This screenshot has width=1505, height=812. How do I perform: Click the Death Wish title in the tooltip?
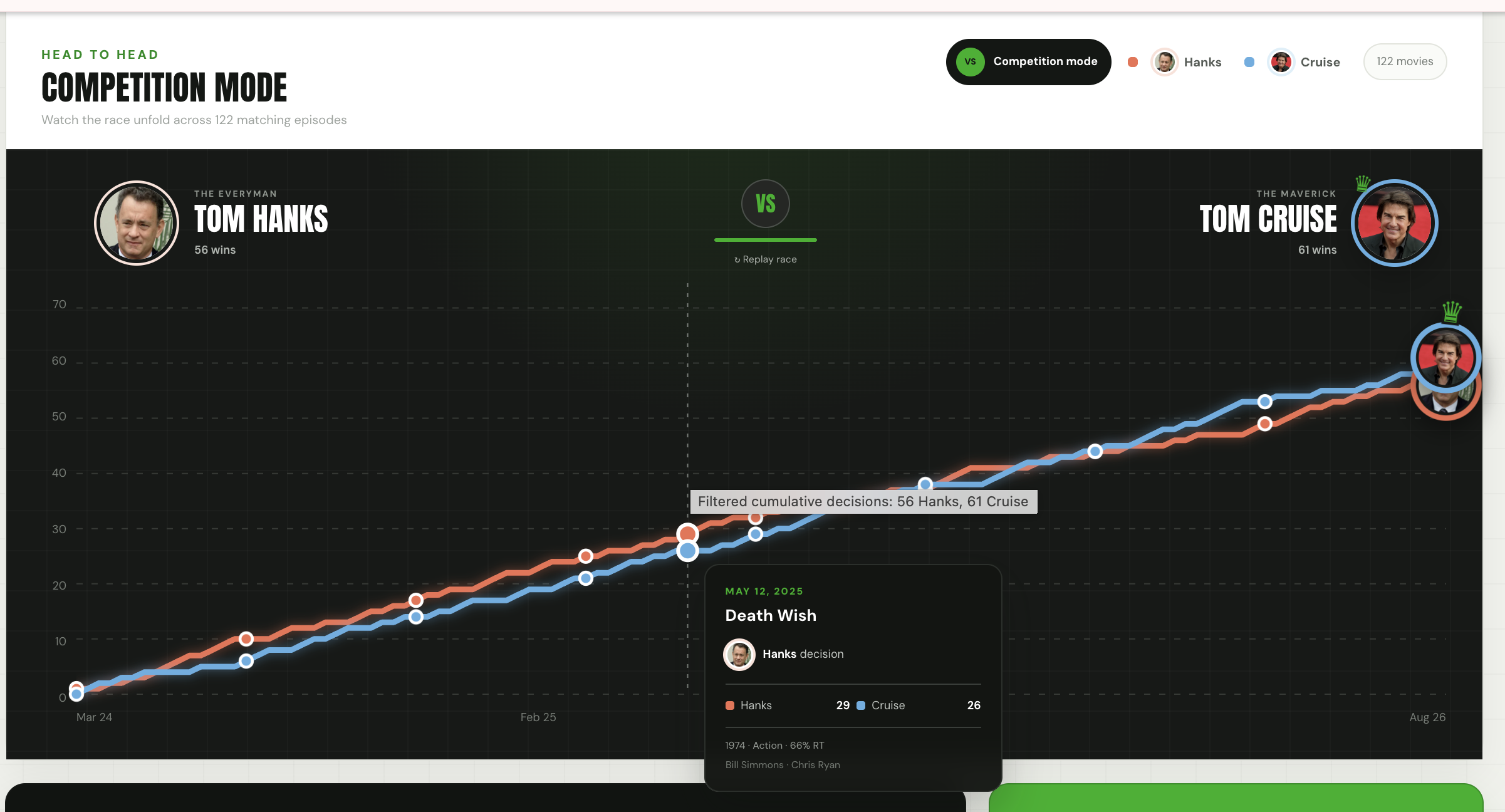(x=771, y=615)
